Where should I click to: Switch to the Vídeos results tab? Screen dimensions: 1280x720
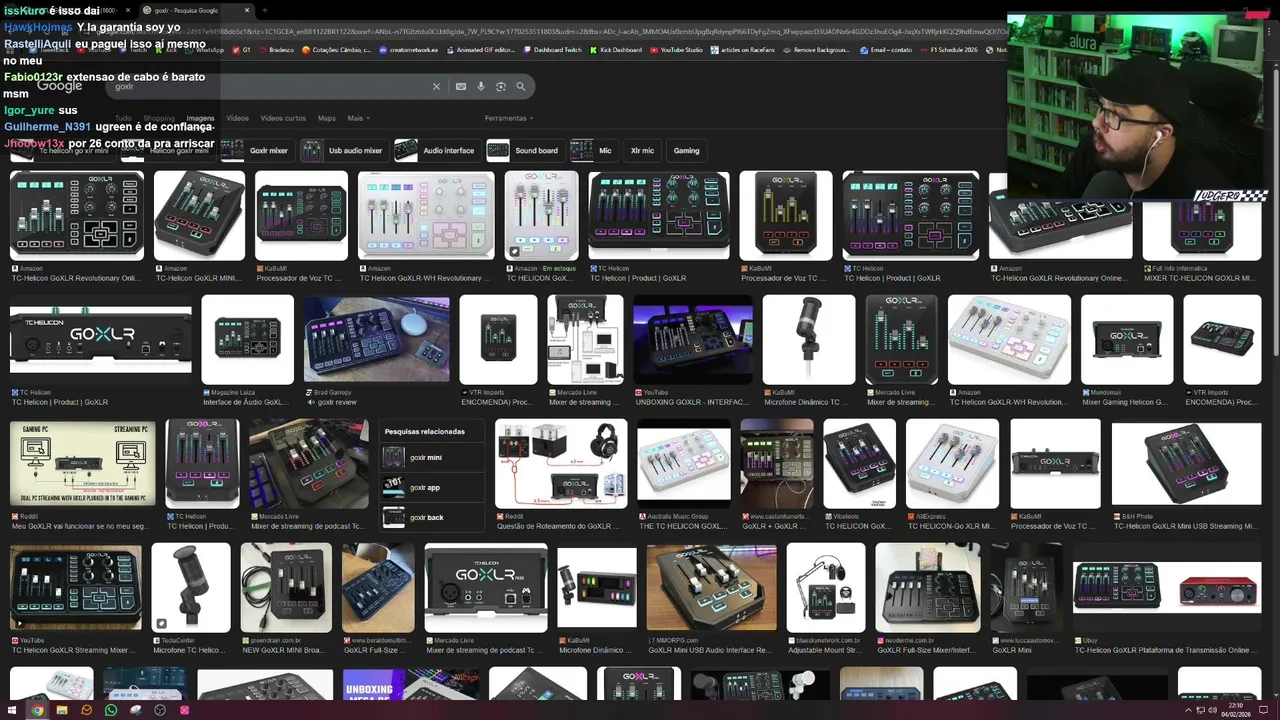[x=237, y=118]
